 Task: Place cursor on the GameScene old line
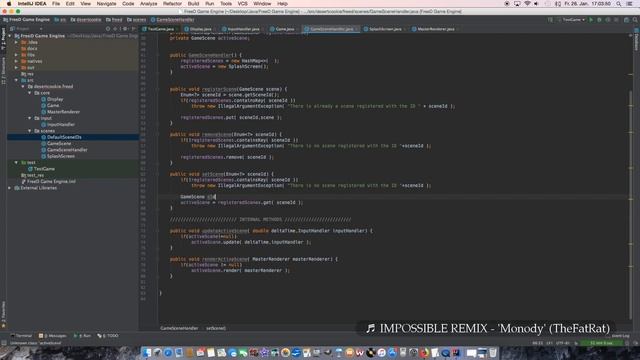pos(394,197)
